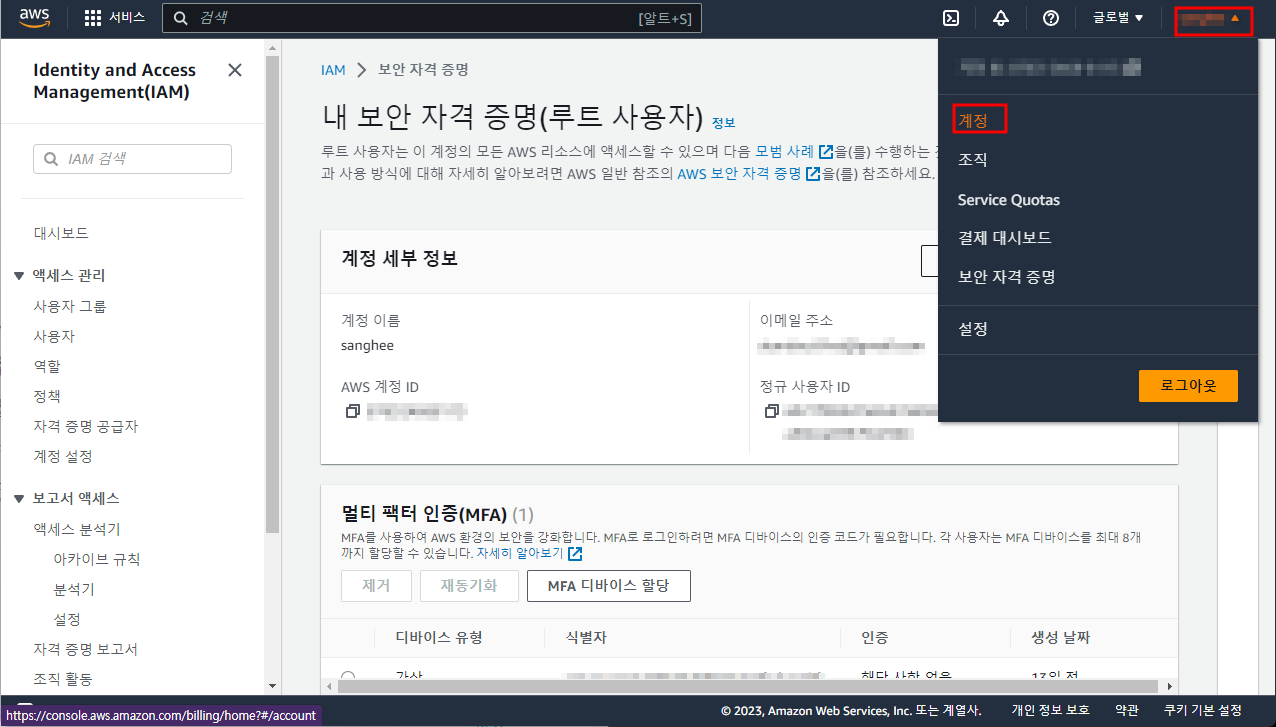Collapse the account name dropdown in header

(x=1213, y=18)
